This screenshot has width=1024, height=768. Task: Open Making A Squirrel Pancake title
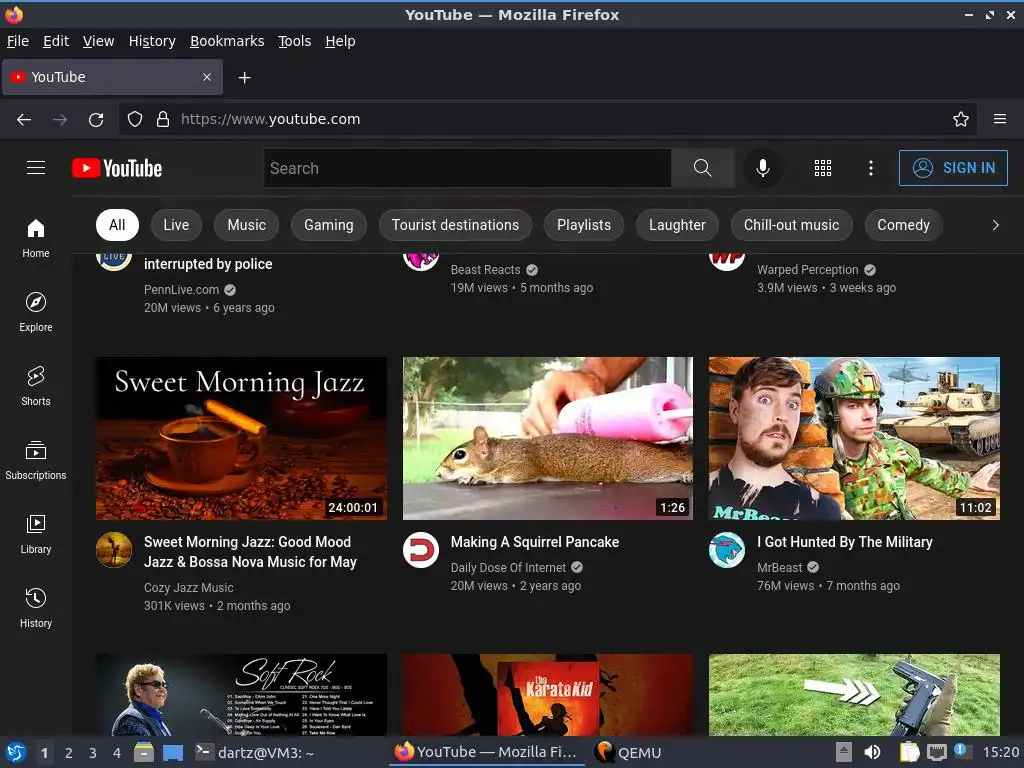click(x=535, y=542)
